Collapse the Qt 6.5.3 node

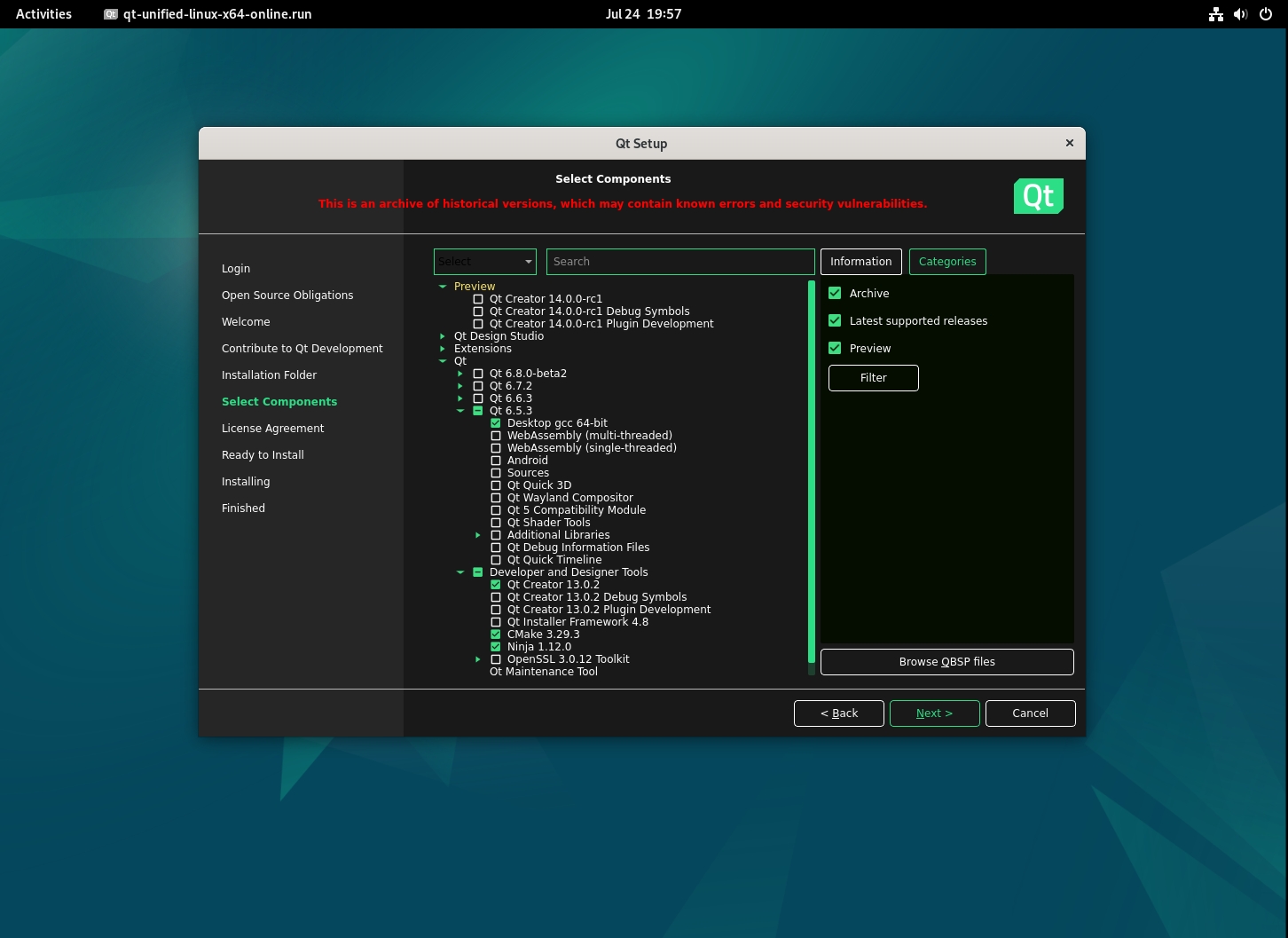[460, 411]
